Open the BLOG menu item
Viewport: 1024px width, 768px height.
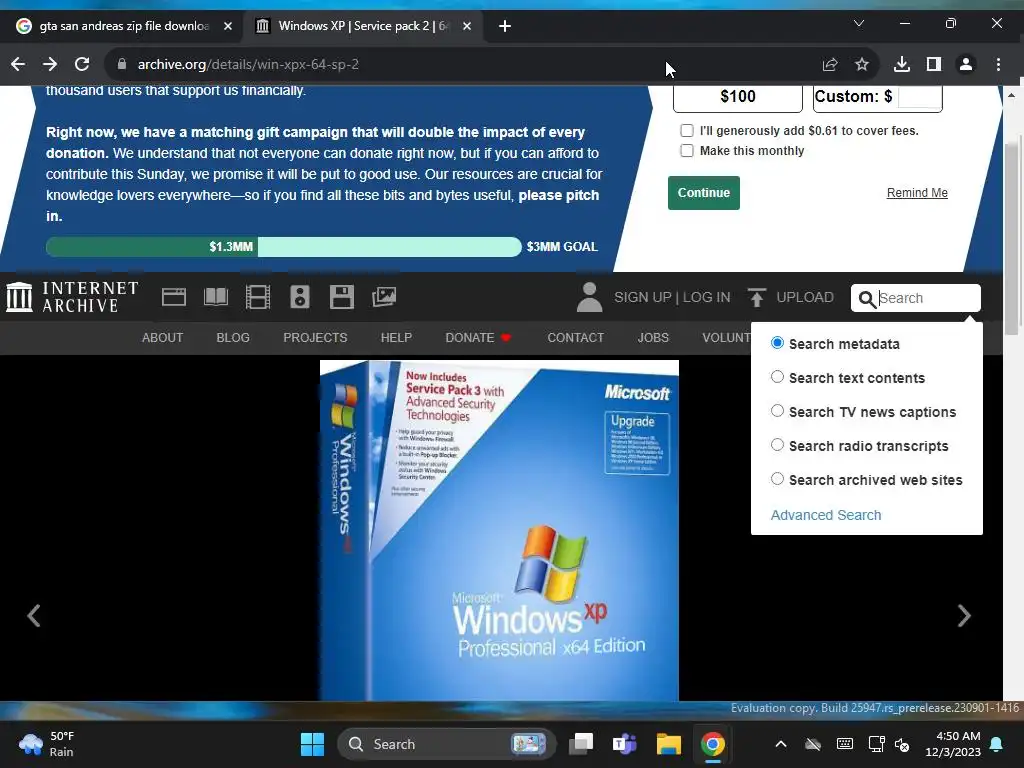click(x=233, y=338)
